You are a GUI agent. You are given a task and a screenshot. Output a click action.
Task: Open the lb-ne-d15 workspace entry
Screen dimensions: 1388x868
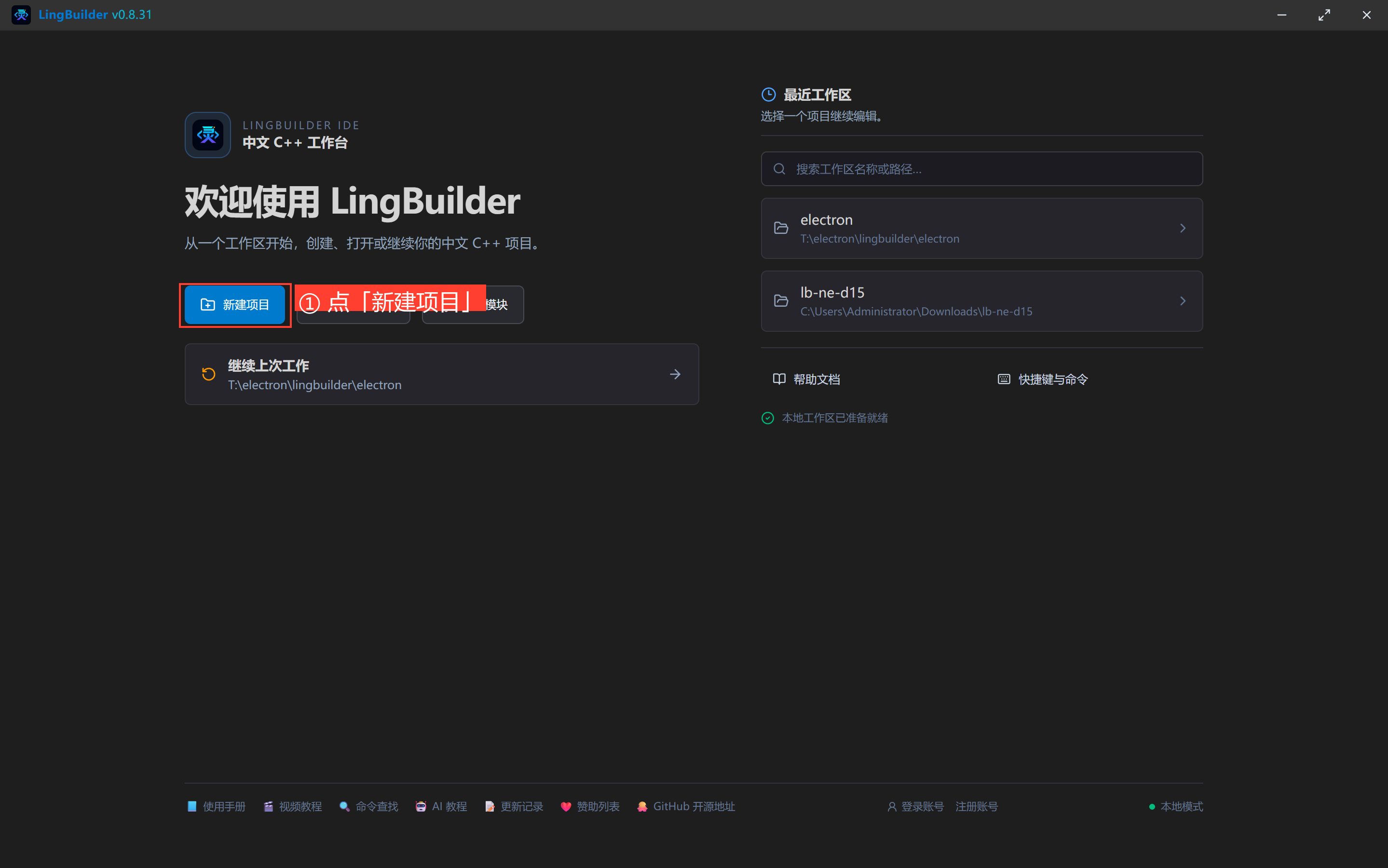[x=981, y=301]
